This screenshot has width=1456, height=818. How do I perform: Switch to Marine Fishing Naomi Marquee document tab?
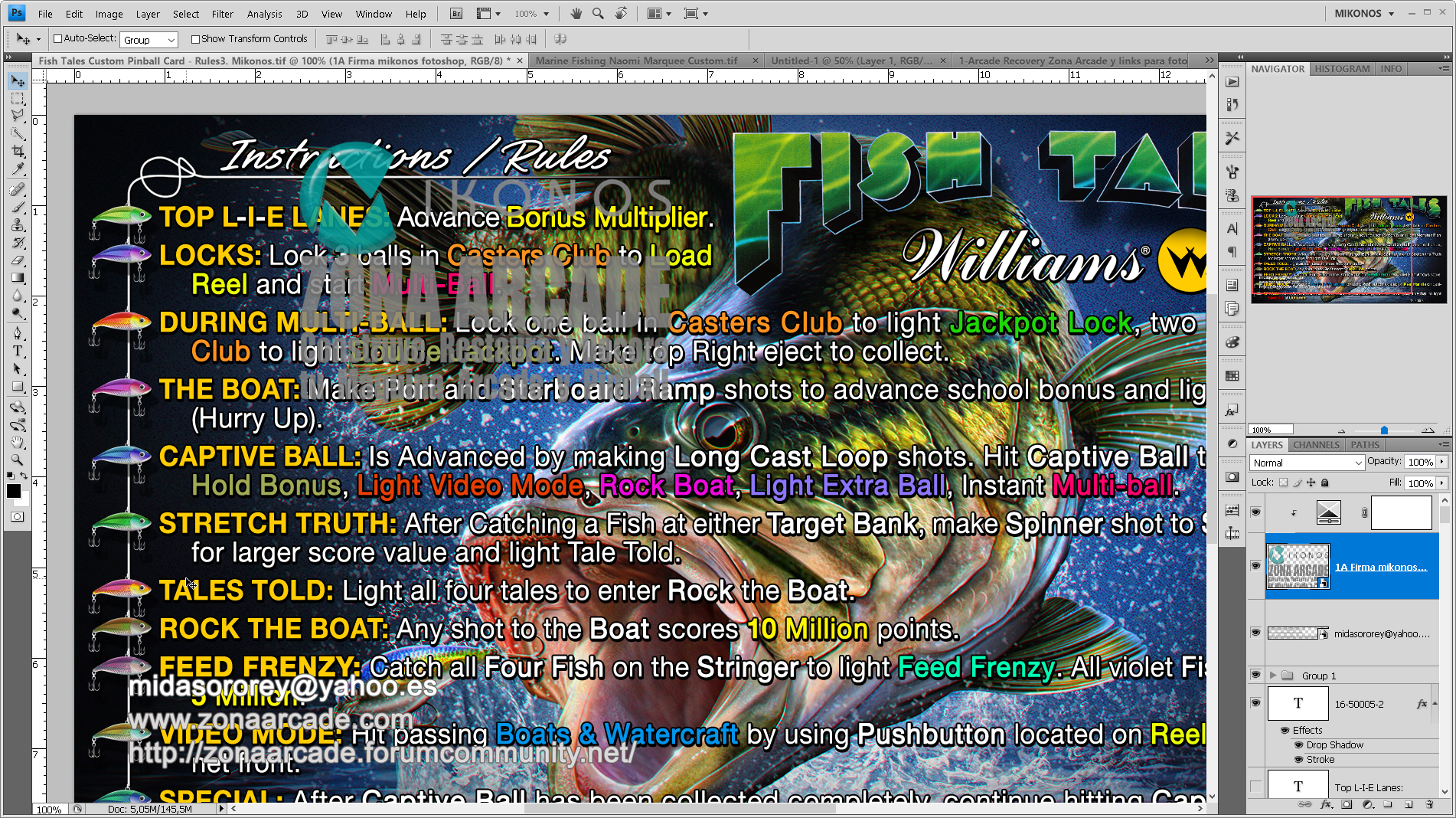coord(637,61)
